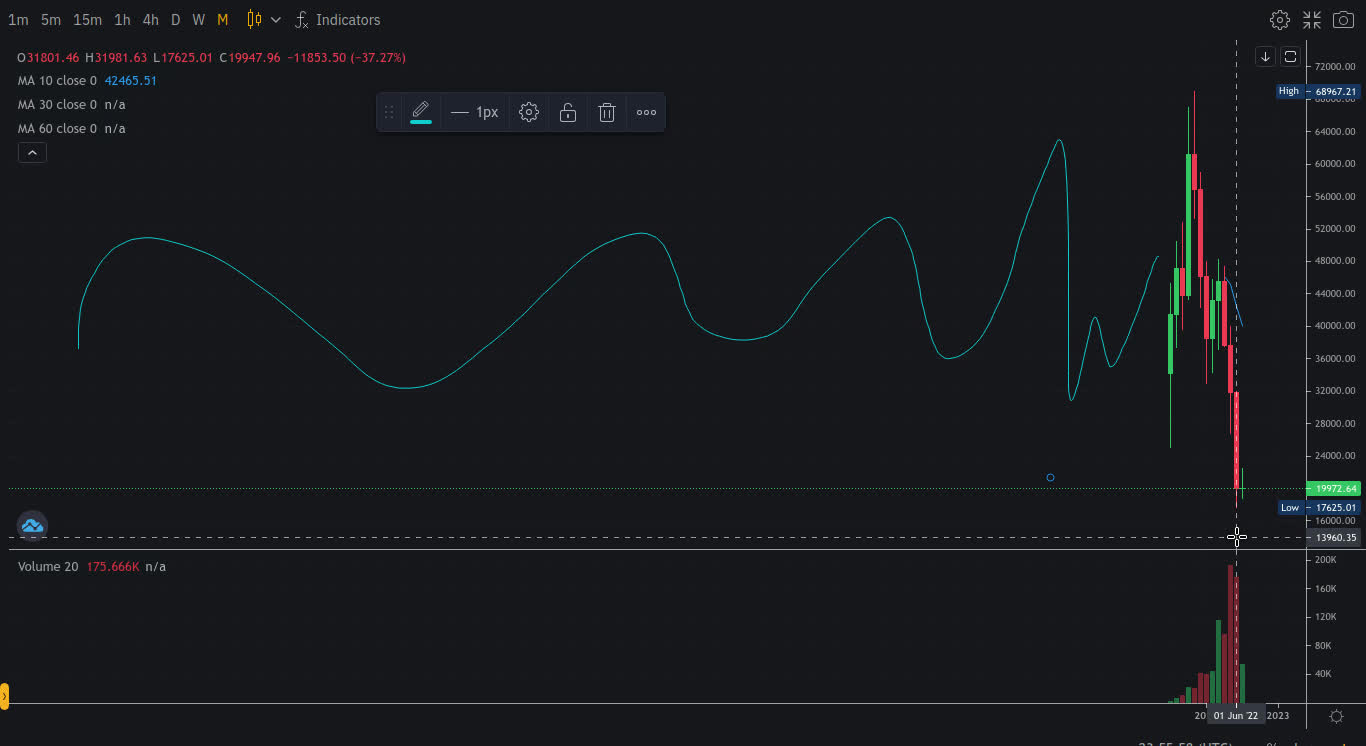Click the pencil line color tool

click(421, 112)
